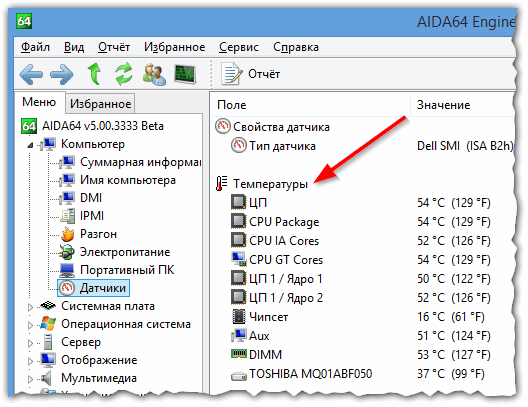This screenshot has width=528, height=407.
Task: Select Датчики in the tree
Action: click(94, 288)
